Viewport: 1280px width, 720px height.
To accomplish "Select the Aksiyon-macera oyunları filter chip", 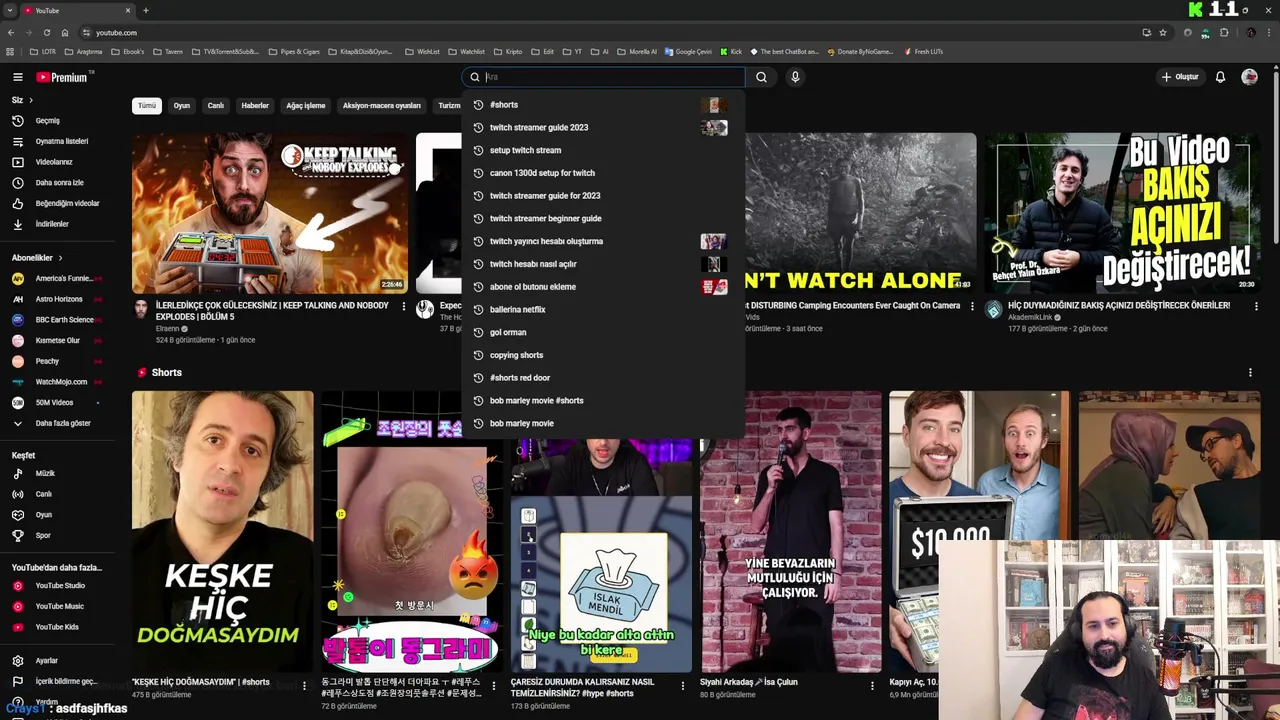I will coord(382,105).
